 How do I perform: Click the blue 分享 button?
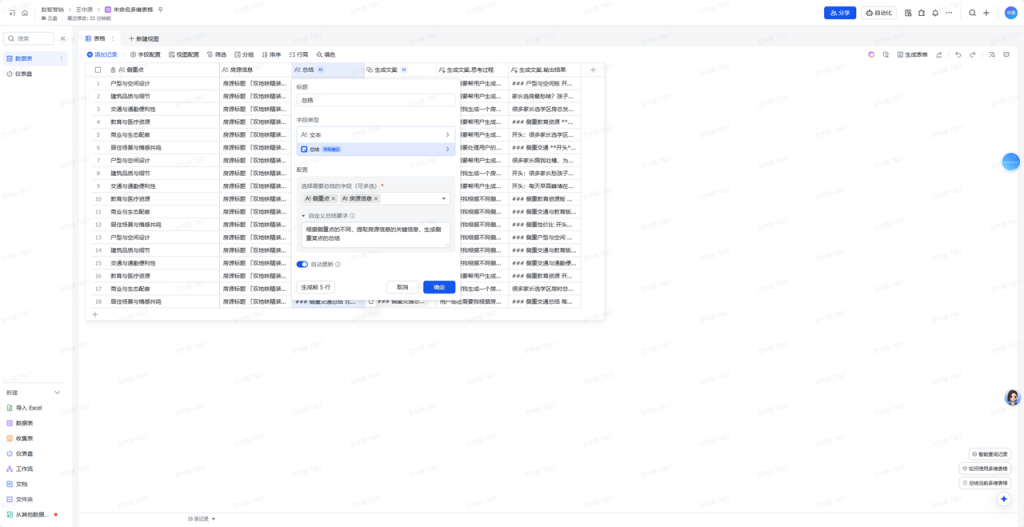pos(840,13)
